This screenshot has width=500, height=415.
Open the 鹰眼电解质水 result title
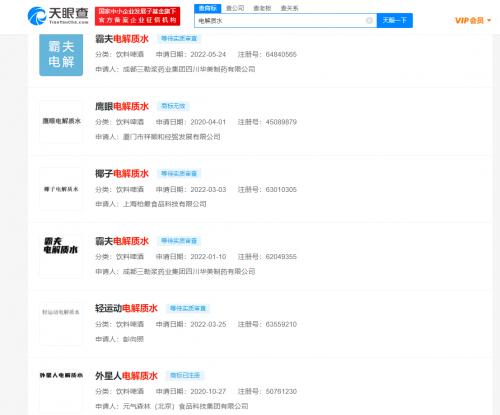(x=122, y=106)
